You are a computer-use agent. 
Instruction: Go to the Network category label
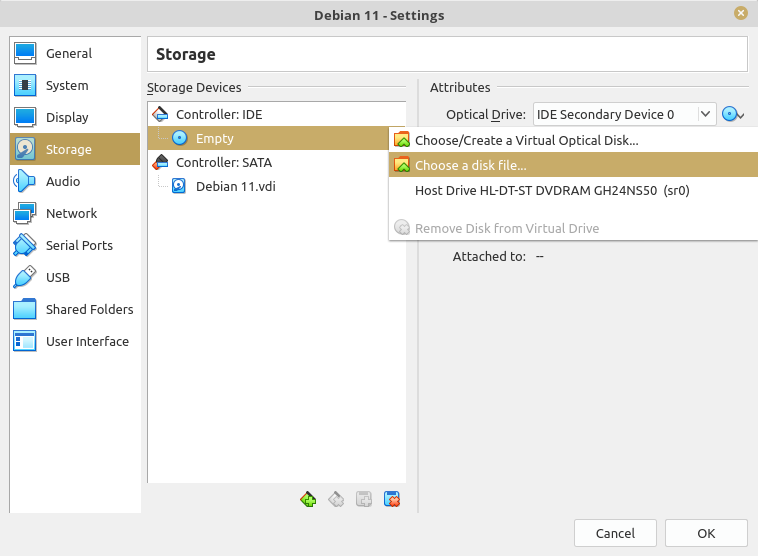[x=72, y=213]
